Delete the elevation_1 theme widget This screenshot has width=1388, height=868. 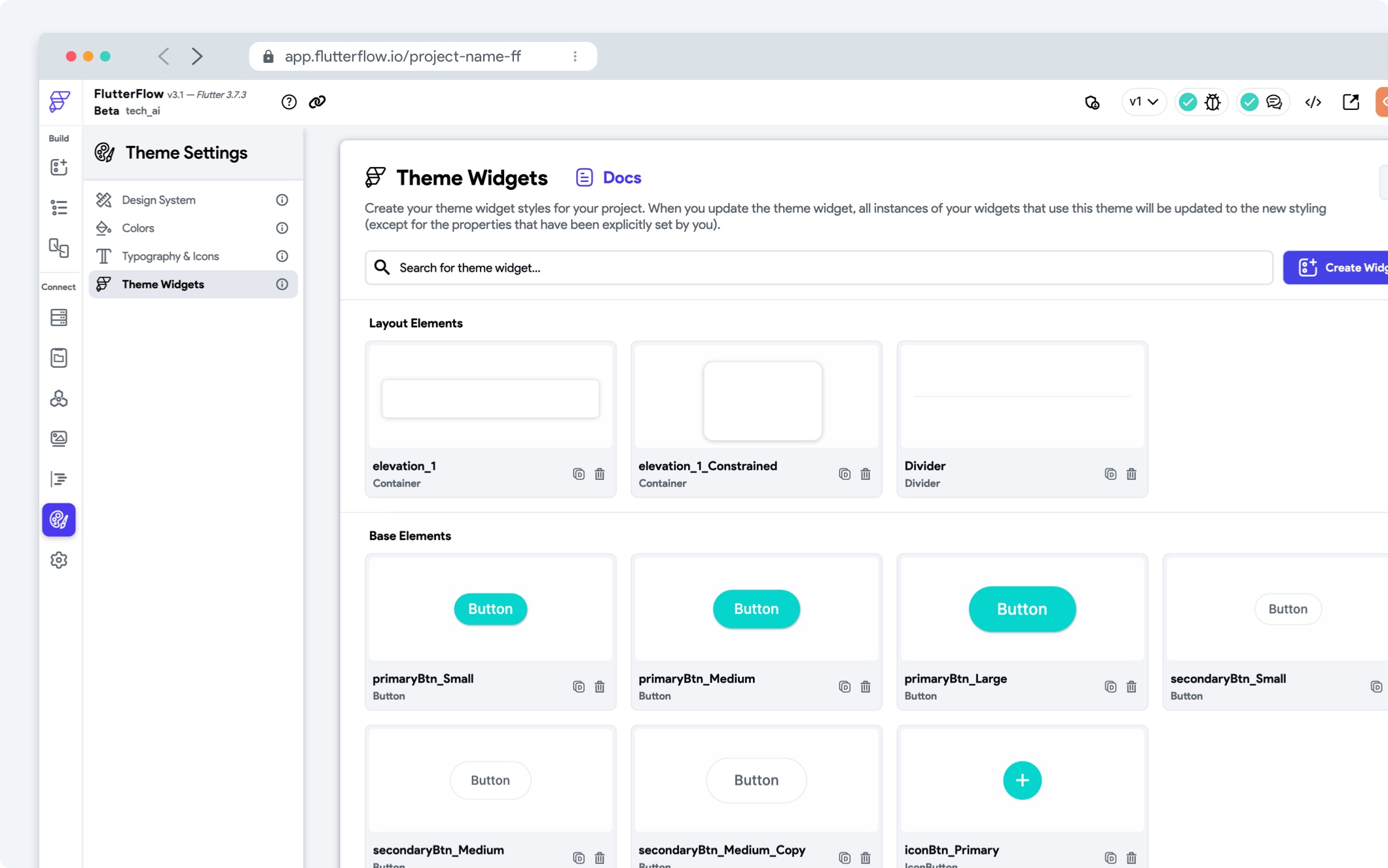pyautogui.click(x=600, y=474)
